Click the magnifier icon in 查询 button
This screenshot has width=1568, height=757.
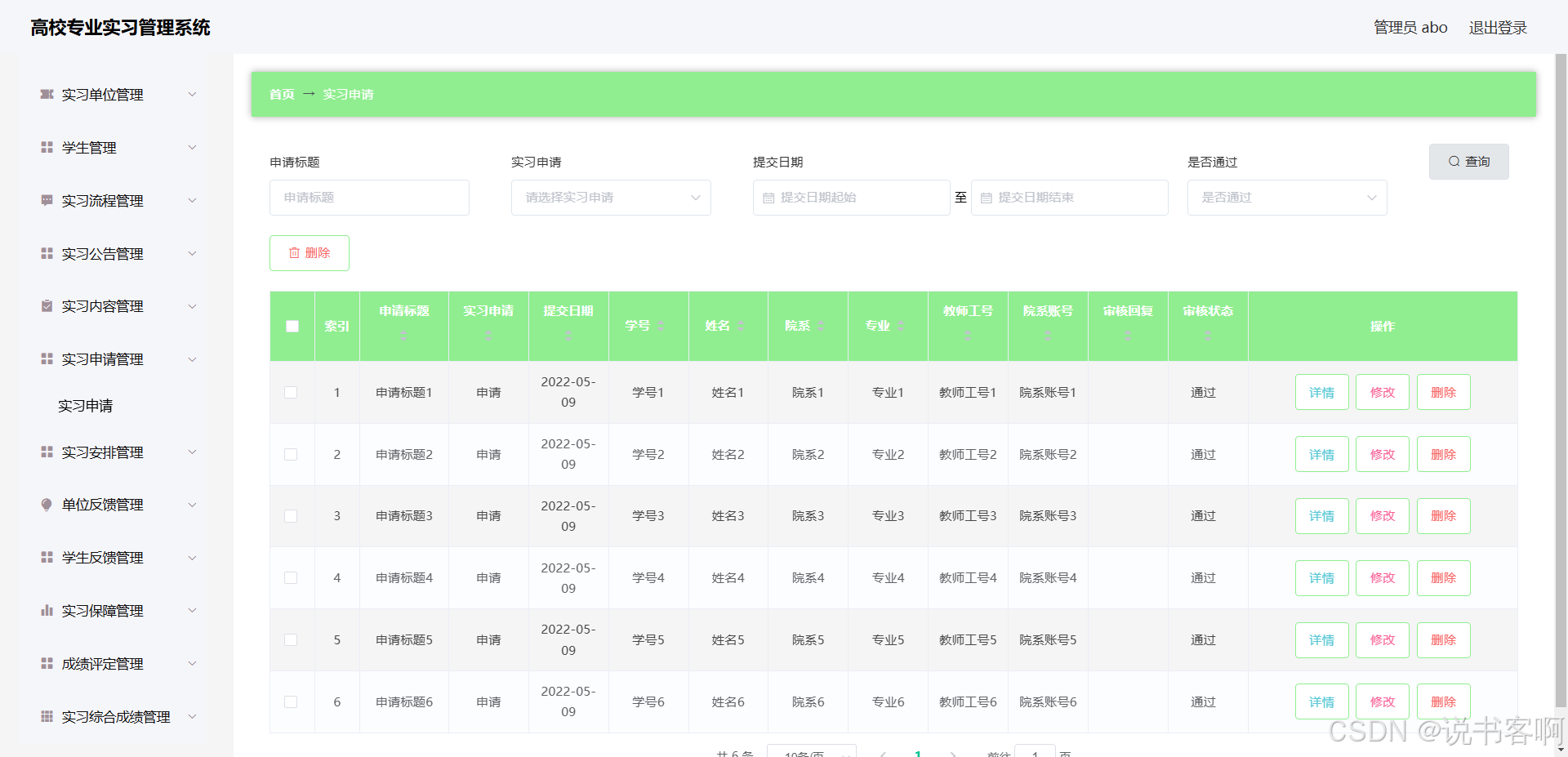click(x=1454, y=162)
